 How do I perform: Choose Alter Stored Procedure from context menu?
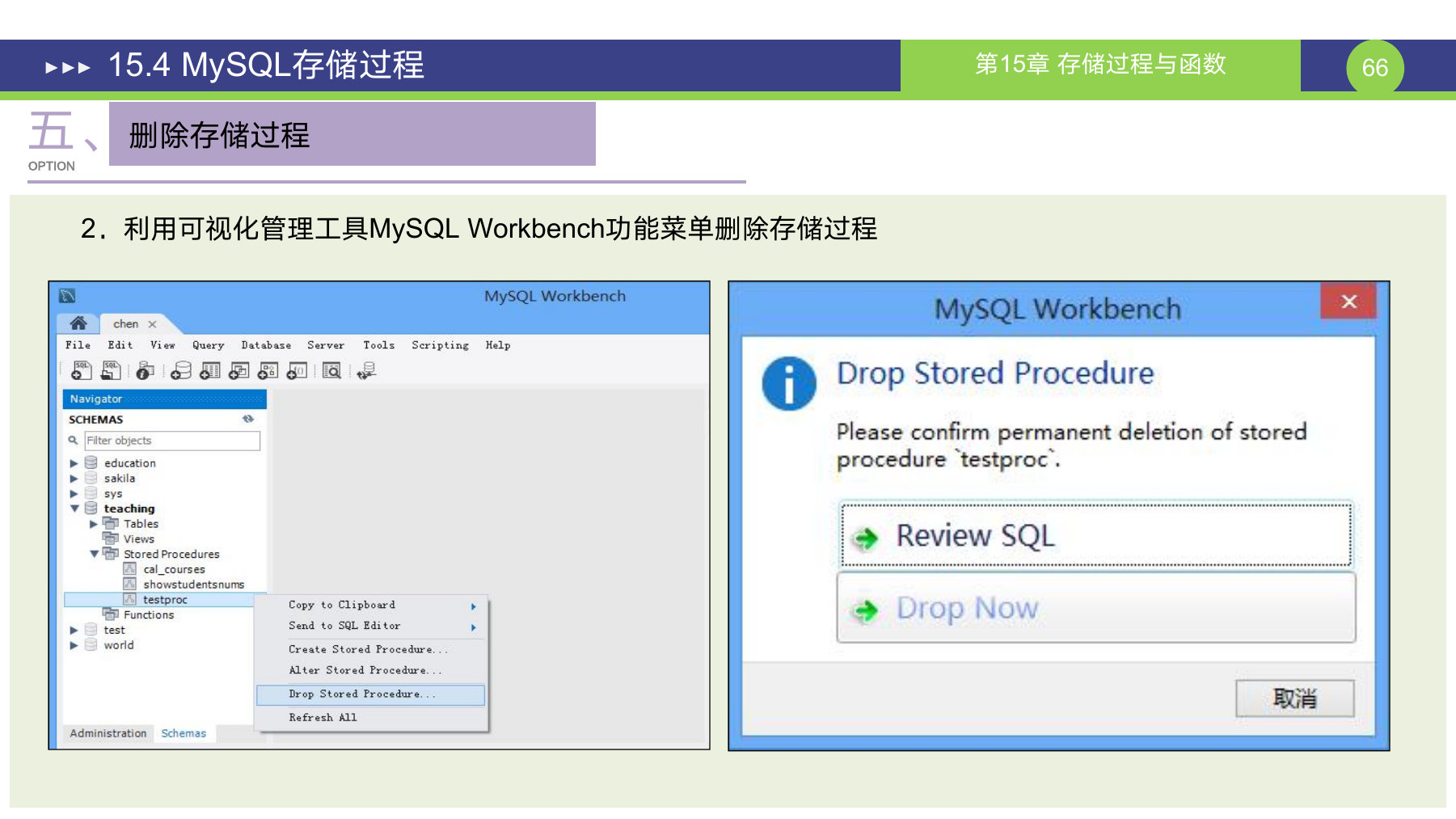tap(371, 670)
